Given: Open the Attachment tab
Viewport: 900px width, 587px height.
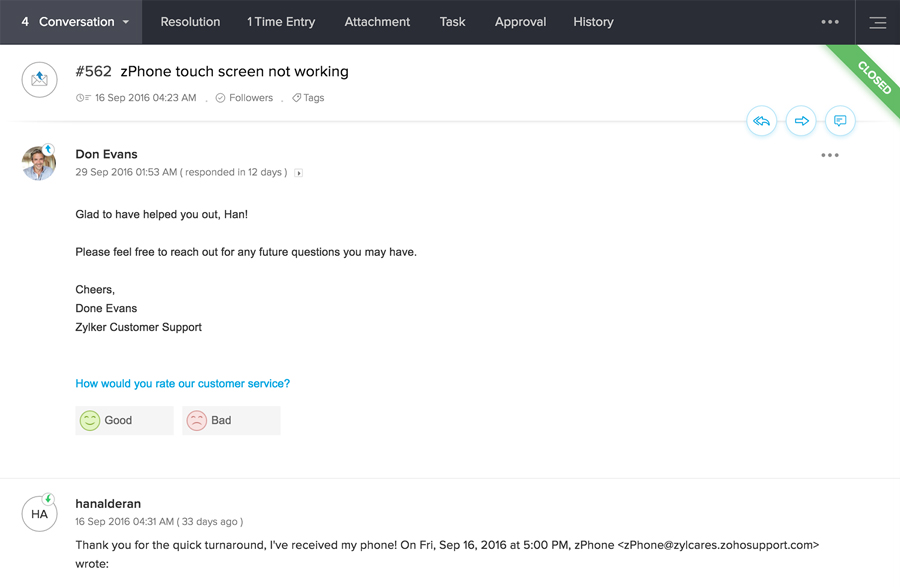Looking at the screenshot, I should point(377,22).
